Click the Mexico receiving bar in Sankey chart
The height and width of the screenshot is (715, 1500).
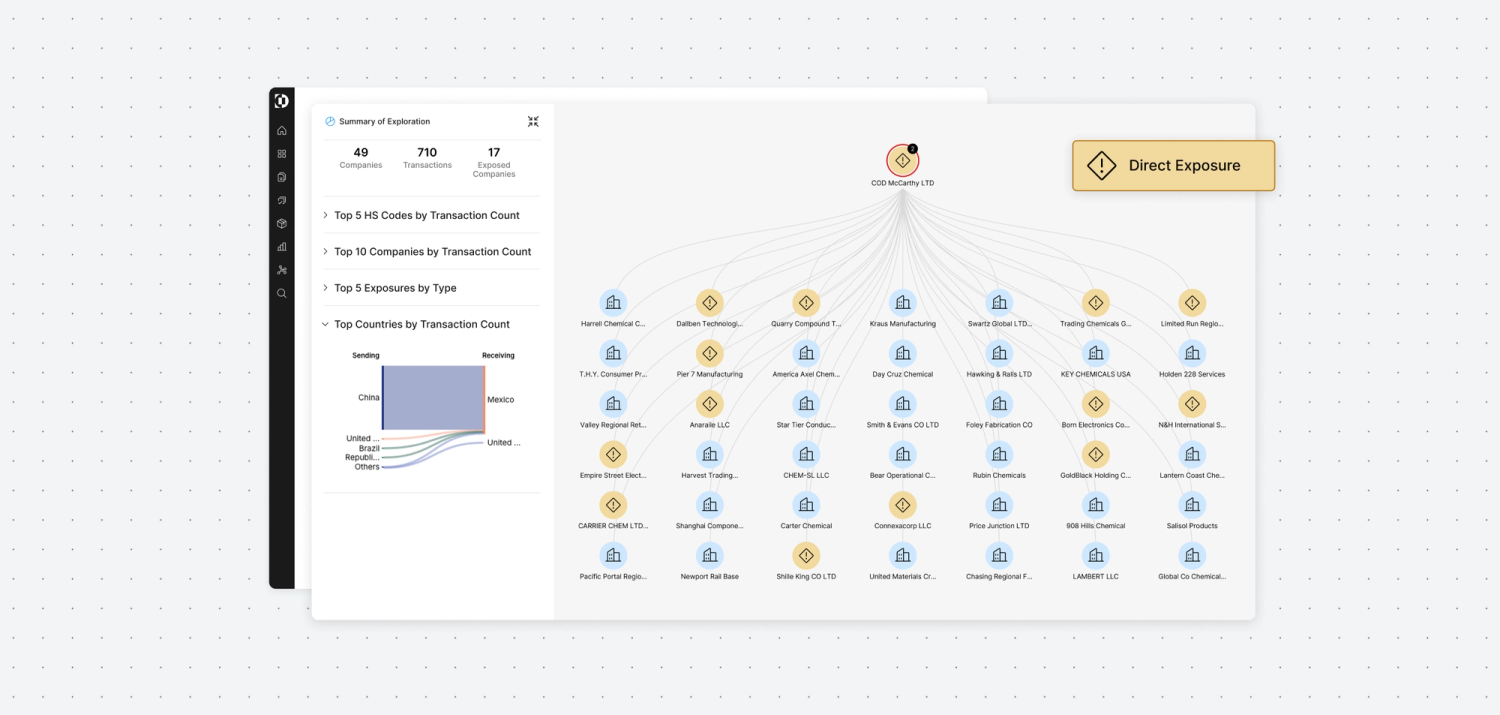coord(485,399)
